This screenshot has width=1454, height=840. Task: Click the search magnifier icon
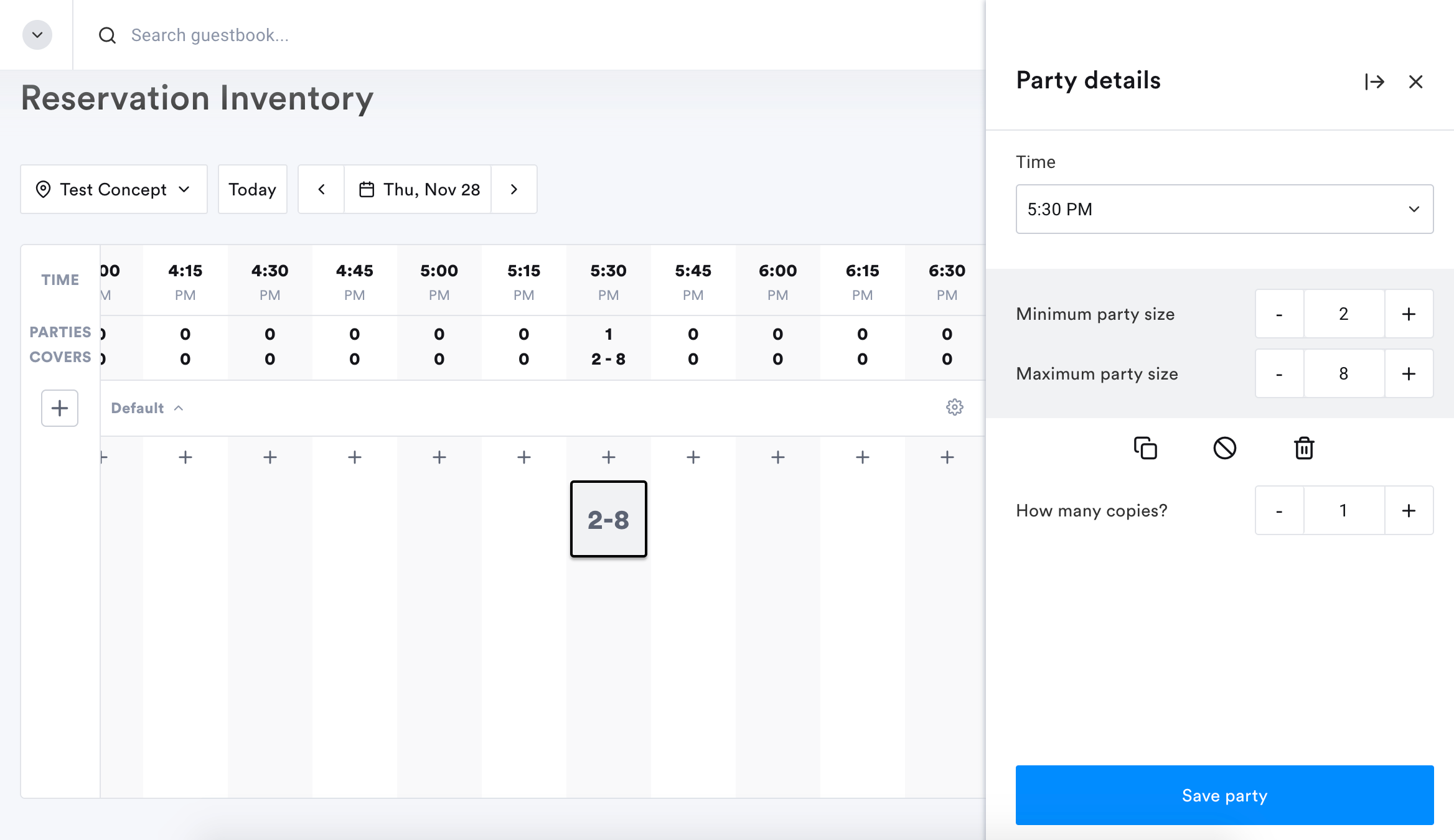tap(108, 35)
